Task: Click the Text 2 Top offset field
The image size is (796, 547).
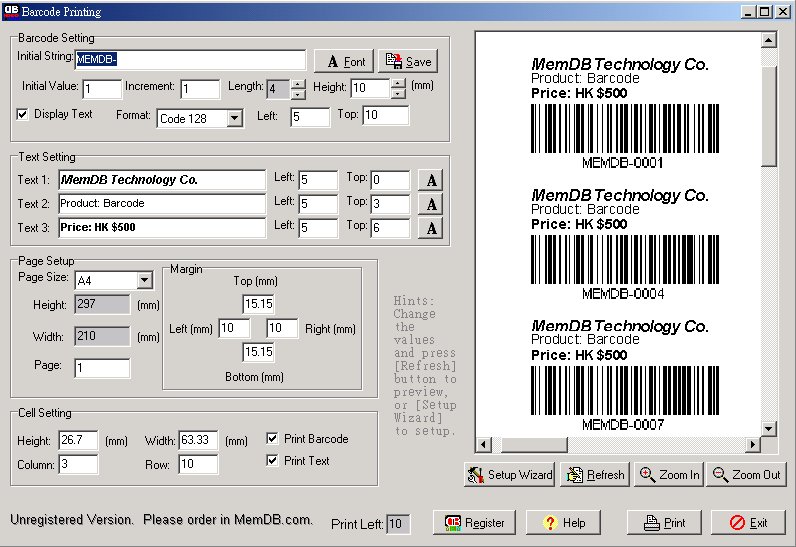Action: tap(390, 203)
